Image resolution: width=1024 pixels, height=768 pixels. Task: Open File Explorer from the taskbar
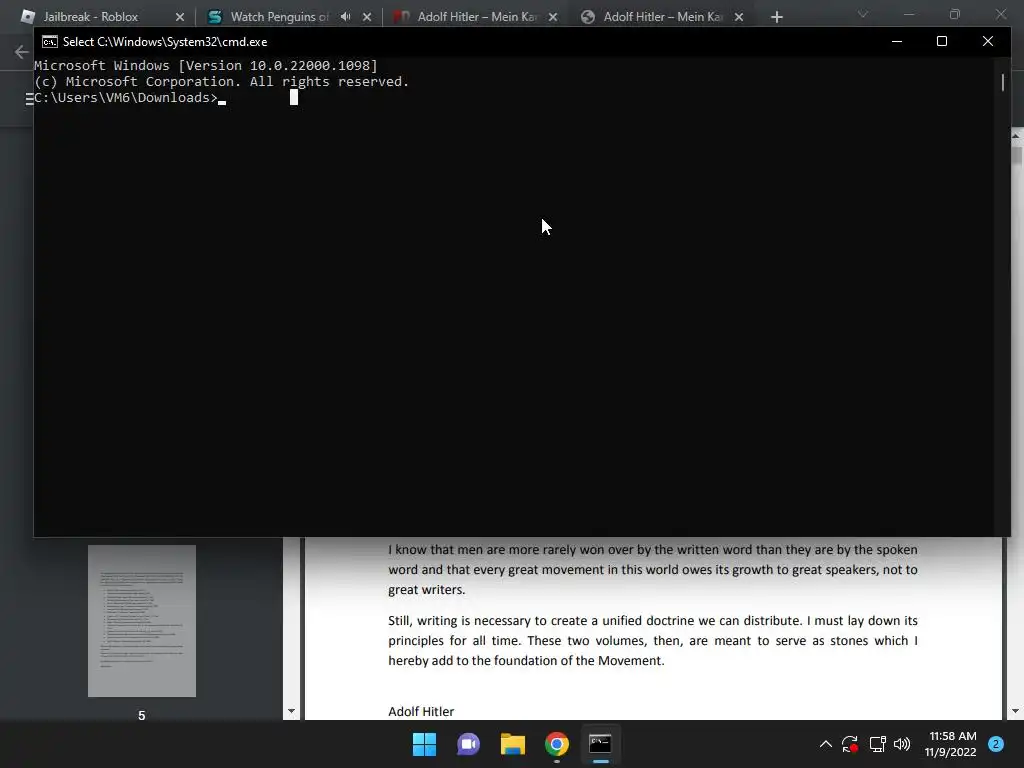click(513, 744)
